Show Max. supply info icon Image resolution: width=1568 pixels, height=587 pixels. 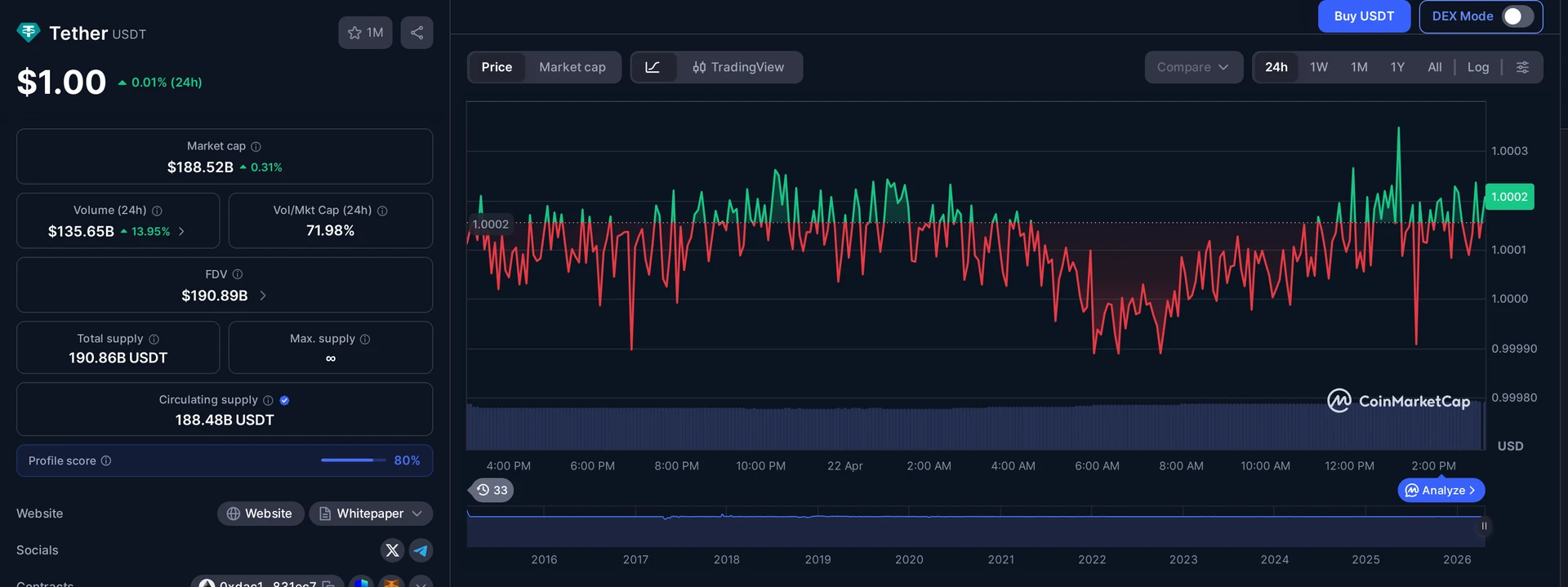365,339
